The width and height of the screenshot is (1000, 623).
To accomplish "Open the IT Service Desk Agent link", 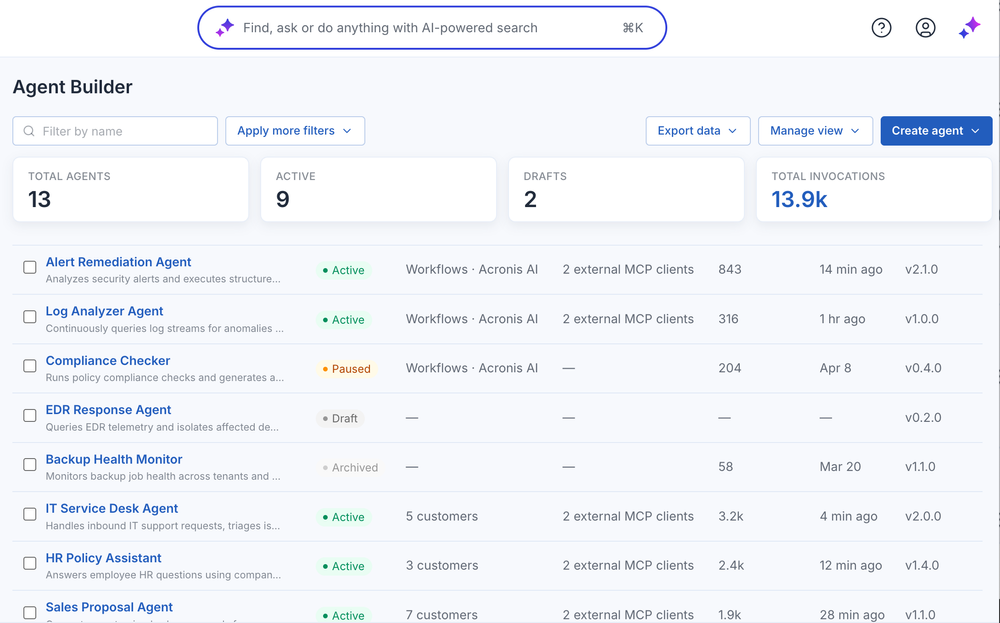I will click(112, 508).
